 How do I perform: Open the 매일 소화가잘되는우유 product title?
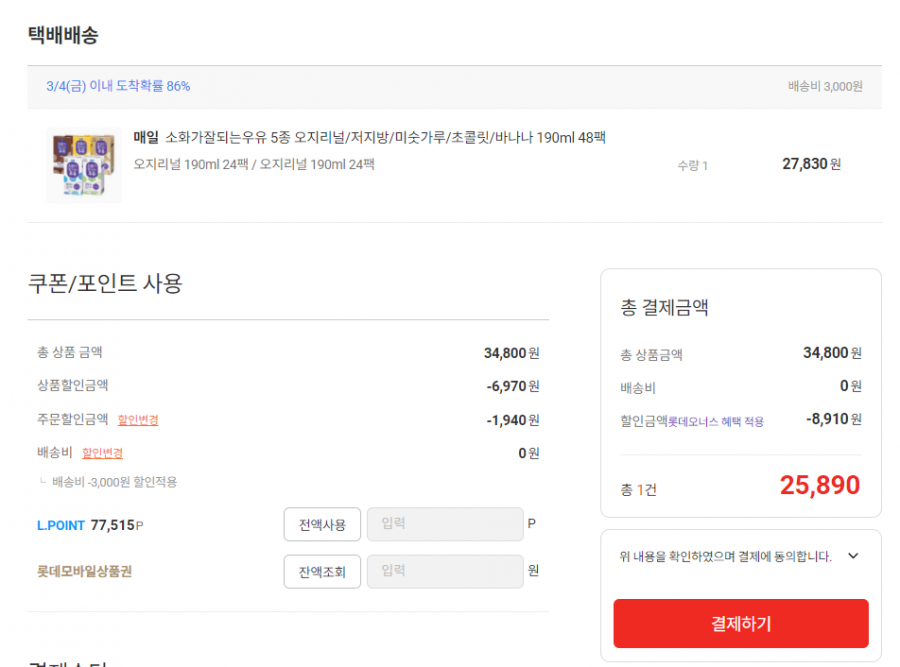[x=369, y=137]
